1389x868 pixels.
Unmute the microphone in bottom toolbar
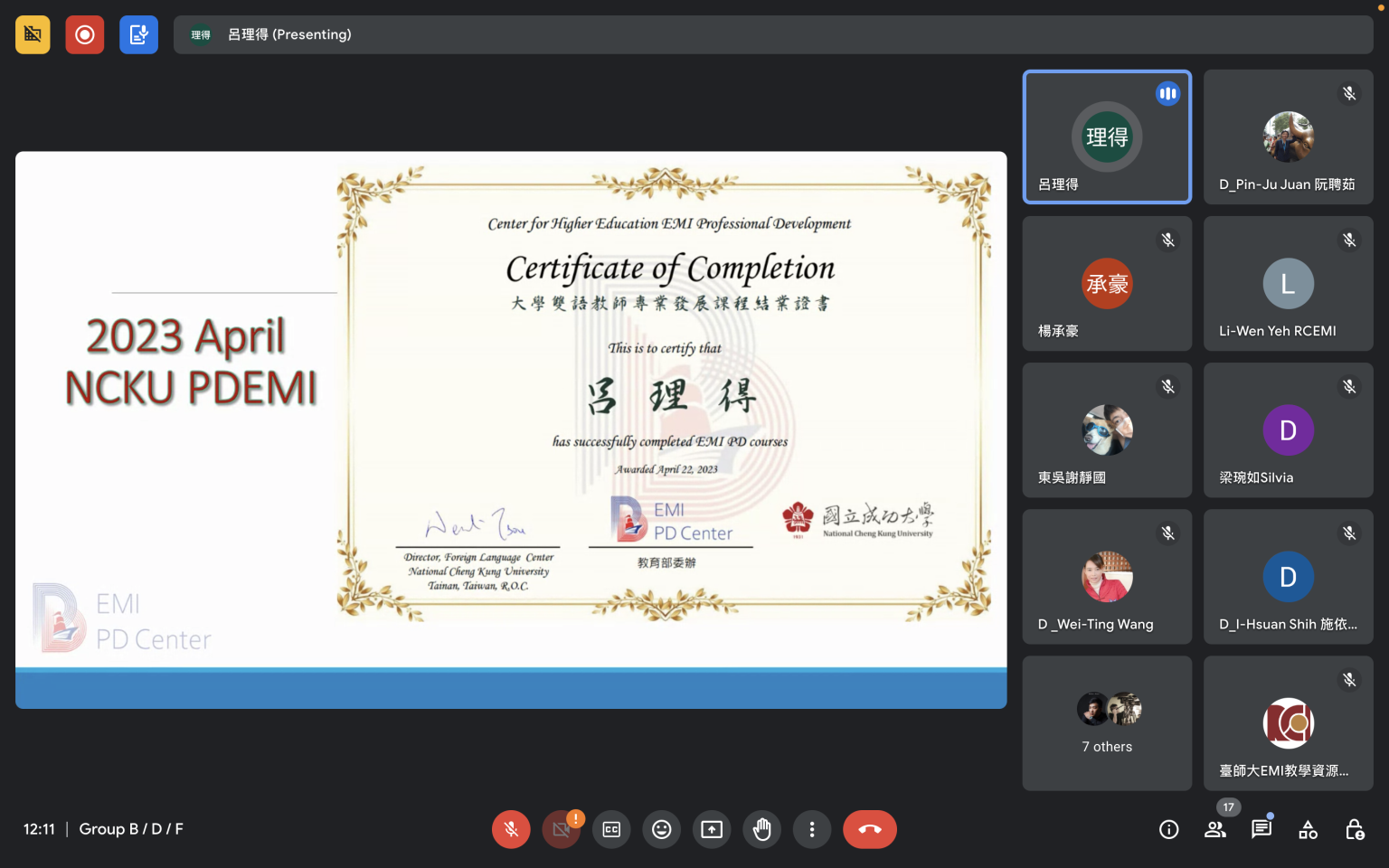[511, 829]
